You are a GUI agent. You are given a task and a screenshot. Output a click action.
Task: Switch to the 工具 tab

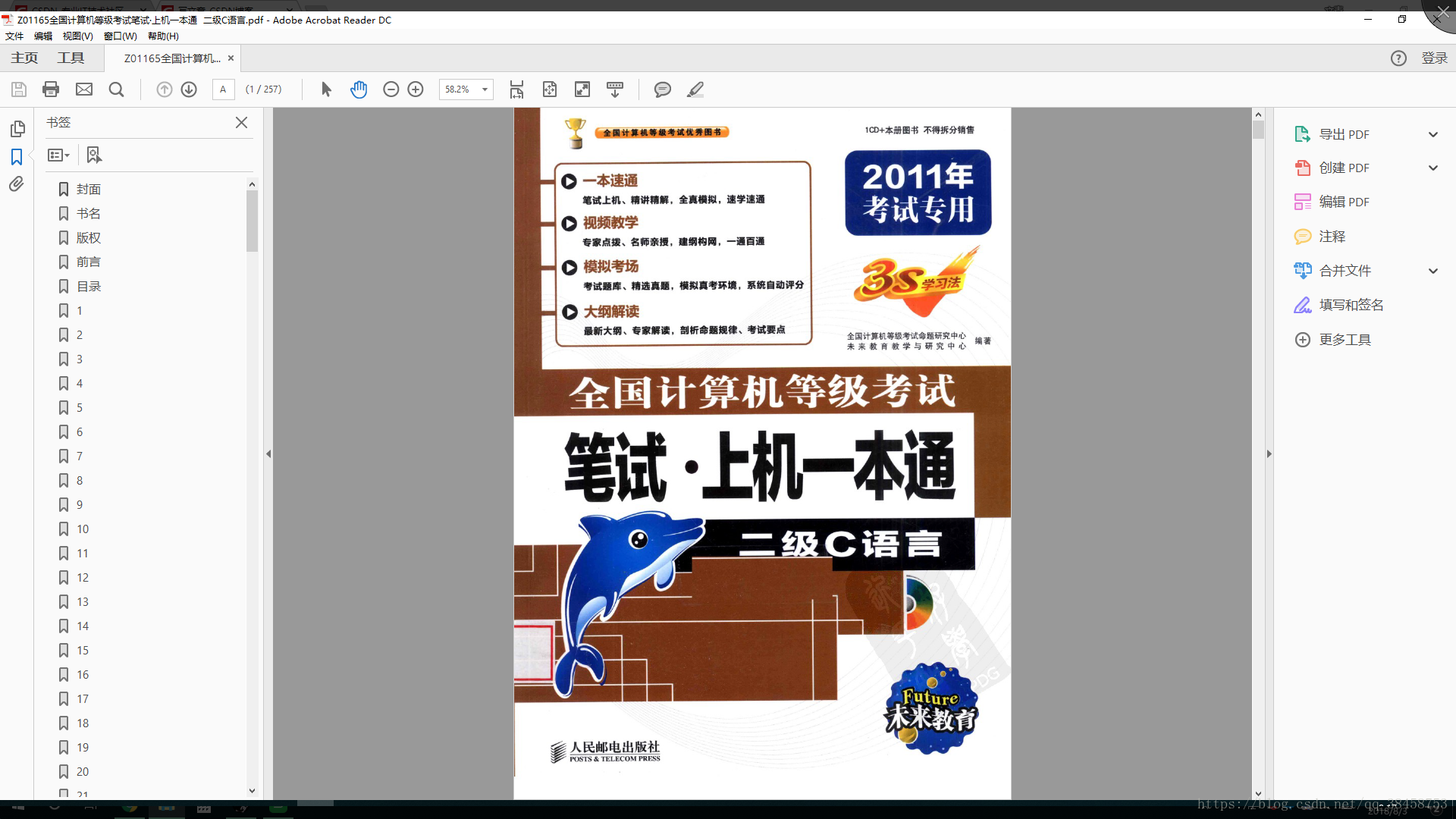coord(71,58)
